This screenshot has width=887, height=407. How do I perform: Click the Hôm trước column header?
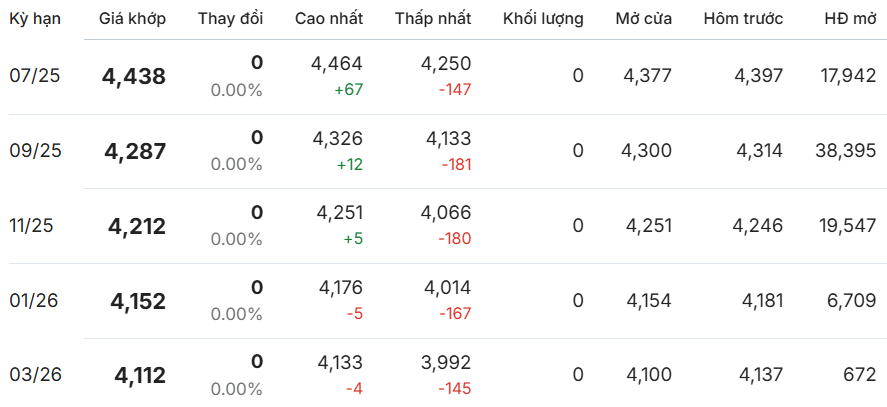click(x=743, y=19)
